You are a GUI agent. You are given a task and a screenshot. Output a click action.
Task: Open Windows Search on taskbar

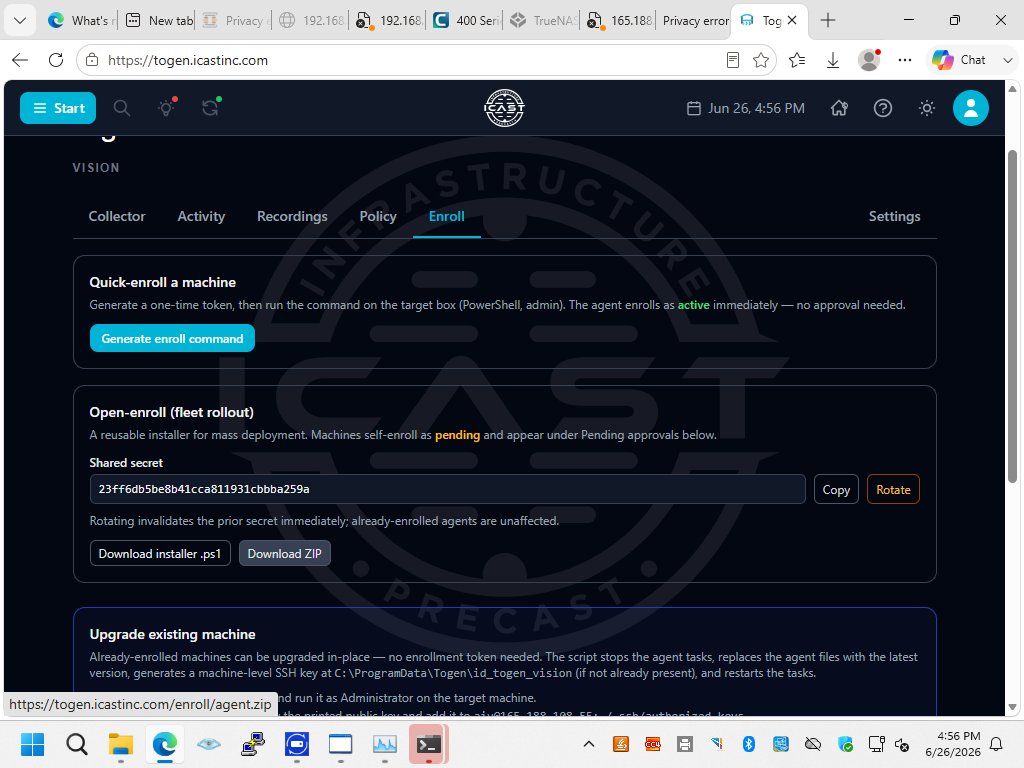(76, 744)
